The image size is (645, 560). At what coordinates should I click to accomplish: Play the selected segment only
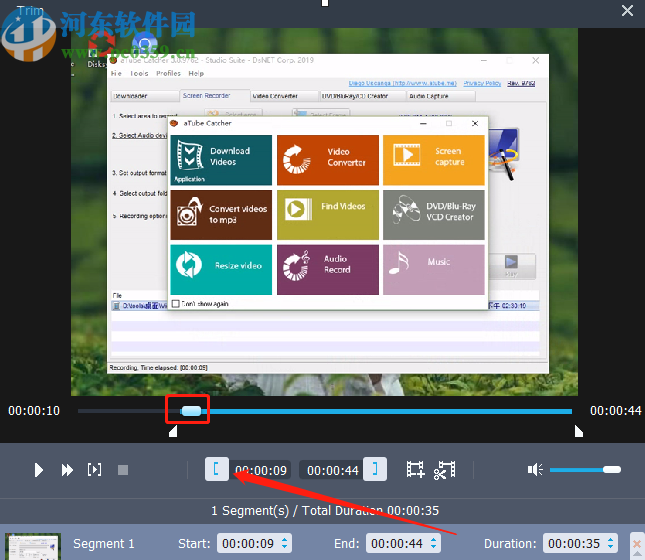pos(95,469)
